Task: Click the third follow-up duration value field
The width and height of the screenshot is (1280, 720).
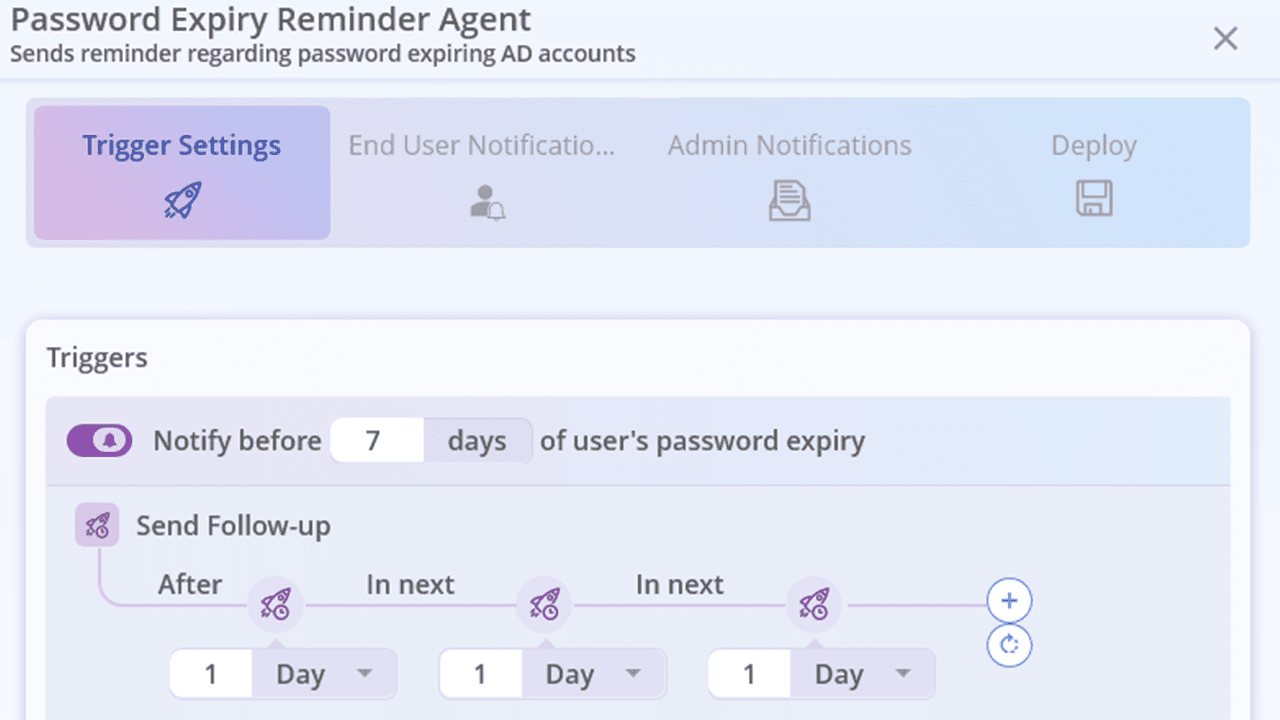Action: coord(748,673)
